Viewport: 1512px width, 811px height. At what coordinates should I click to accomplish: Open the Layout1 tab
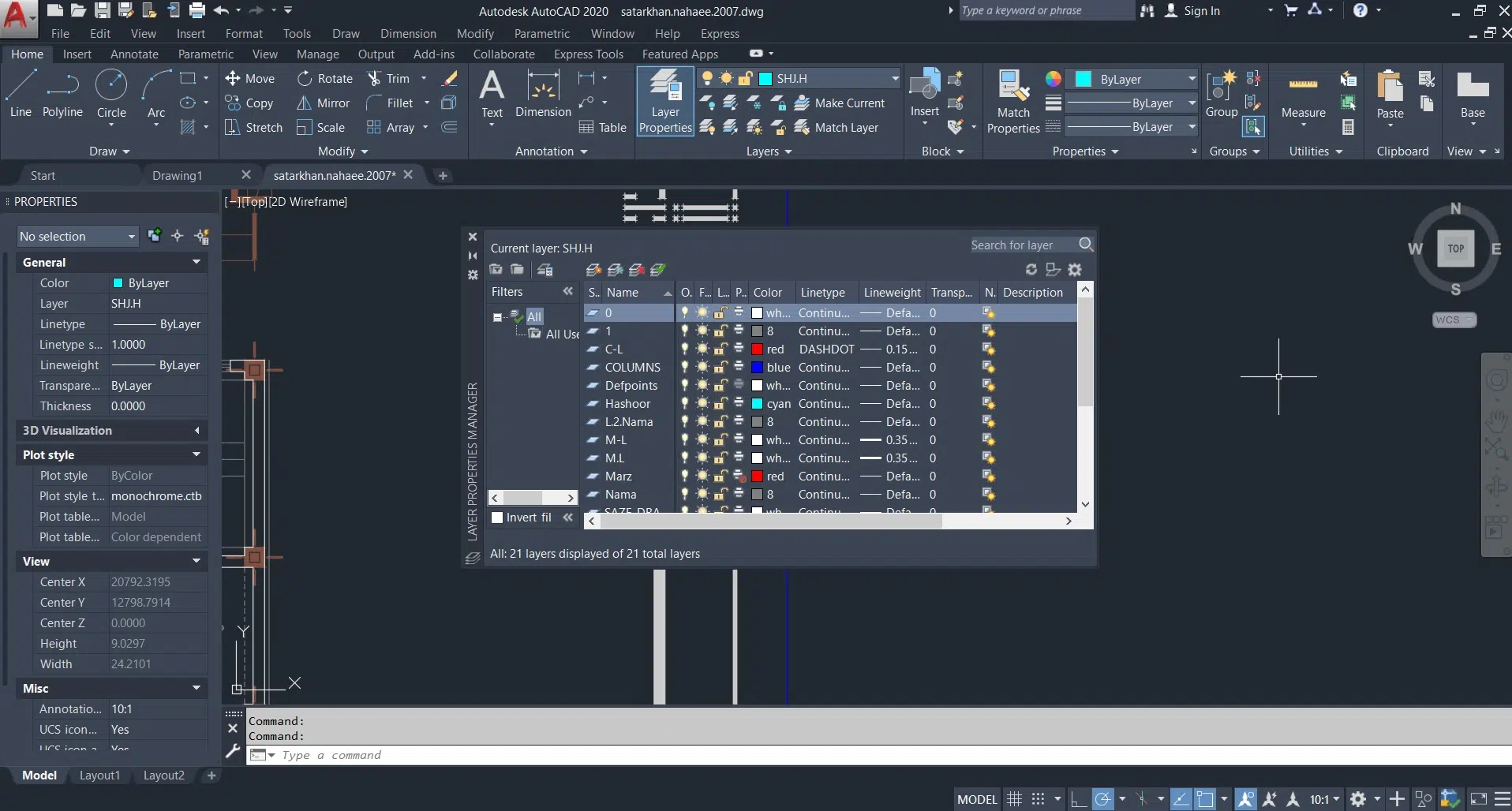click(99, 775)
